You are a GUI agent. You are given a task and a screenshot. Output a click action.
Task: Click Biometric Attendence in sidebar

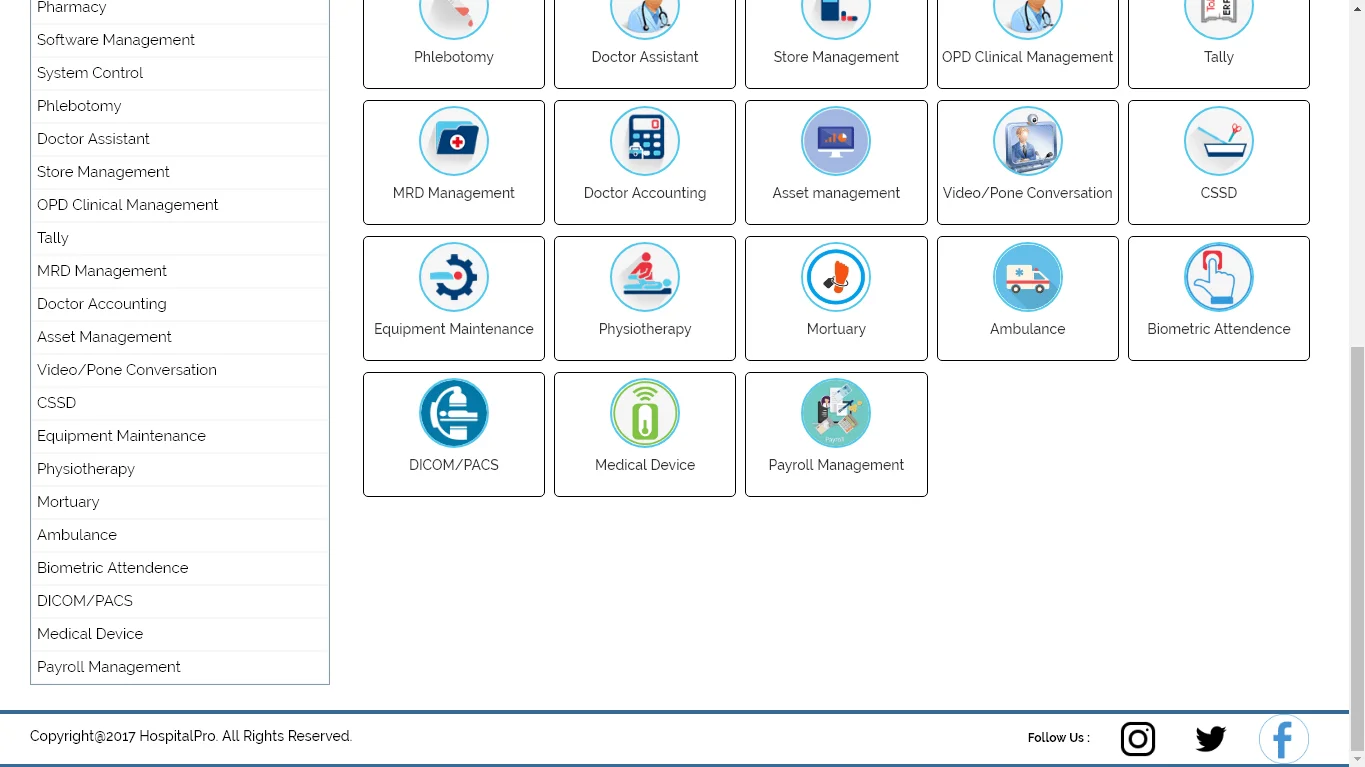(x=180, y=568)
